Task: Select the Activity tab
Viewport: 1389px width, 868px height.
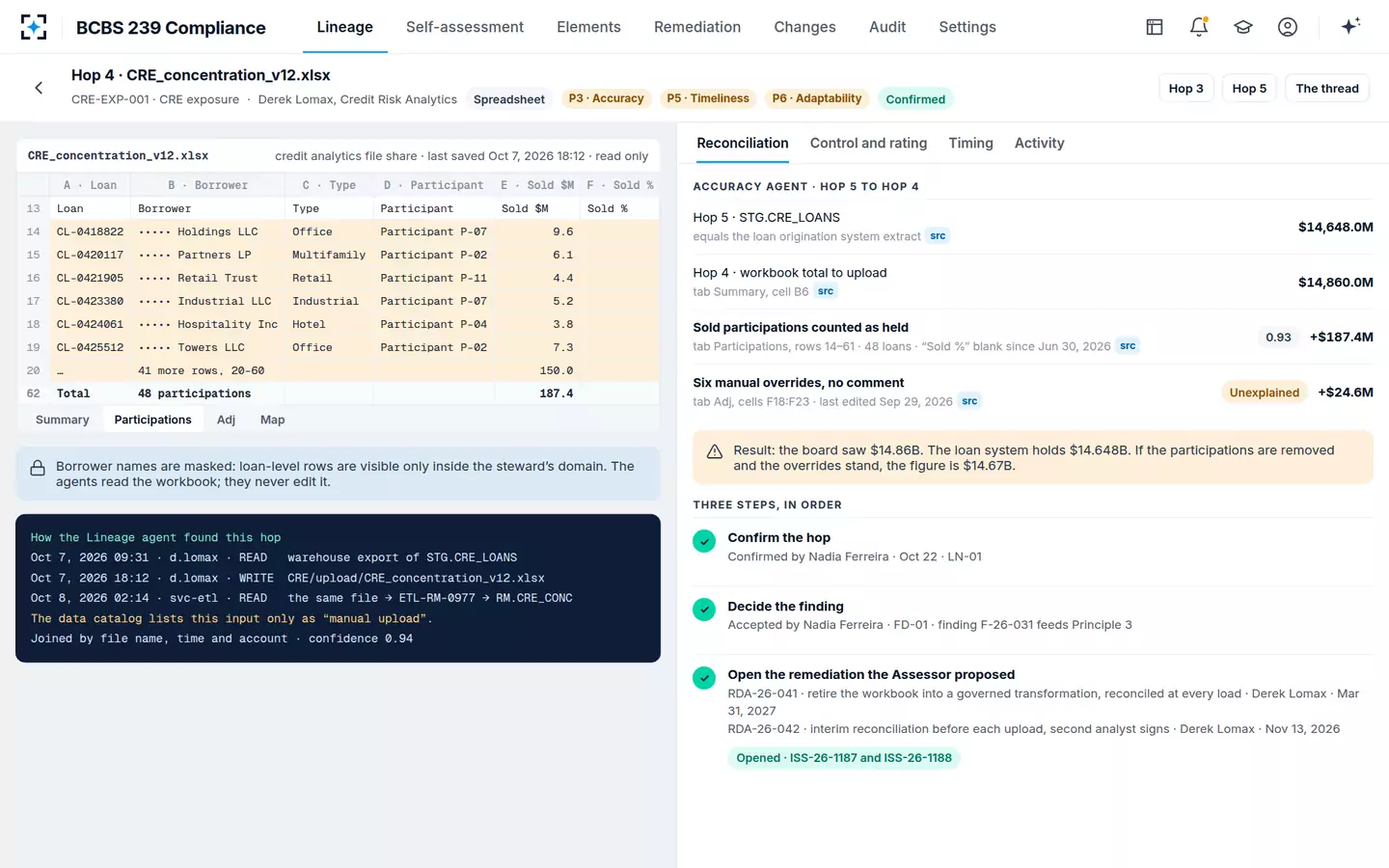Action: pos(1039,144)
